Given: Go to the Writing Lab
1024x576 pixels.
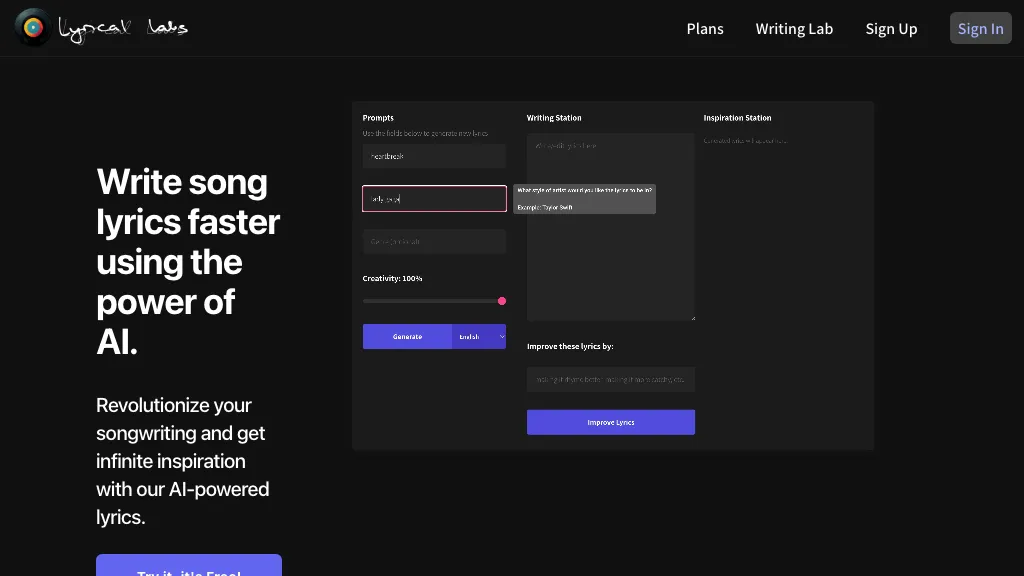Looking at the screenshot, I should (794, 29).
